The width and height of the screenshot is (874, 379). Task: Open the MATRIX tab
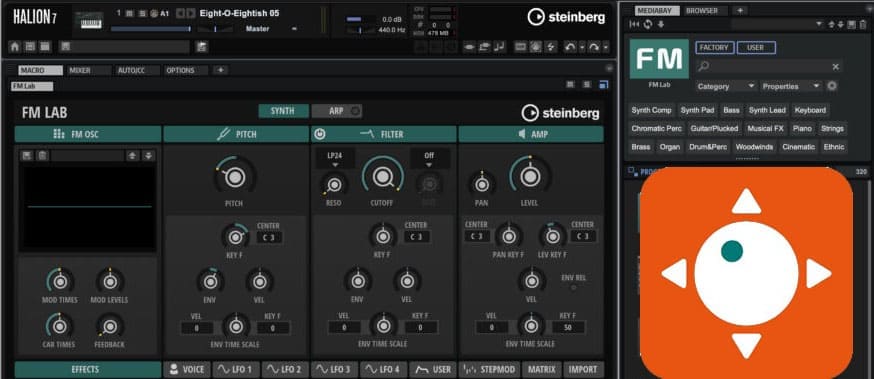click(x=542, y=369)
